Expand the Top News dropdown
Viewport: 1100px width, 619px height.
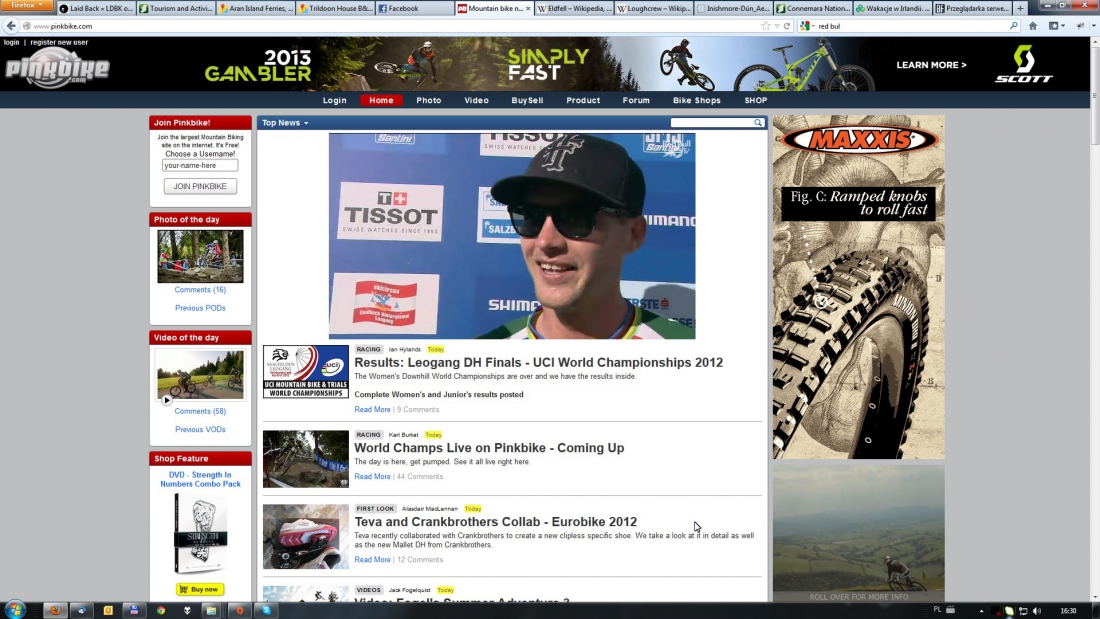coord(285,123)
